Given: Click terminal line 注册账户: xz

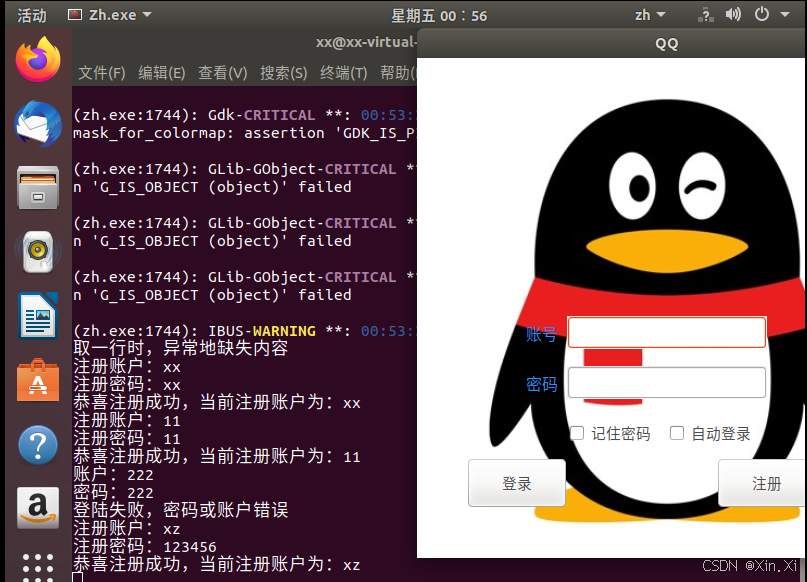Looking at the screenshot, I should (x=127, y=528).
